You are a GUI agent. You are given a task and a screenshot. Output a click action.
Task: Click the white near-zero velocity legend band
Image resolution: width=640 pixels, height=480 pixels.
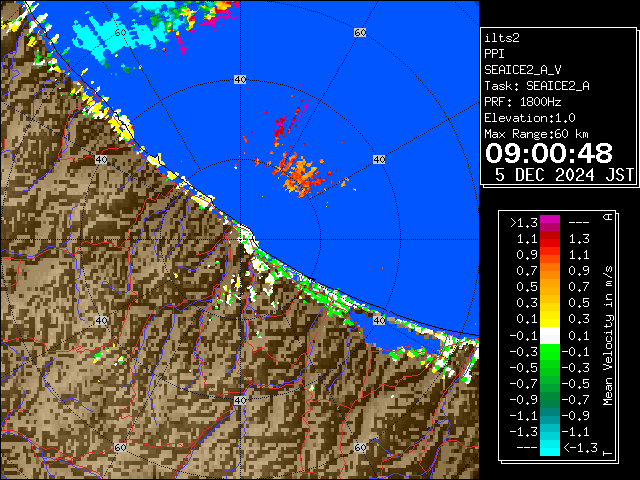click(x=550, y=336)
